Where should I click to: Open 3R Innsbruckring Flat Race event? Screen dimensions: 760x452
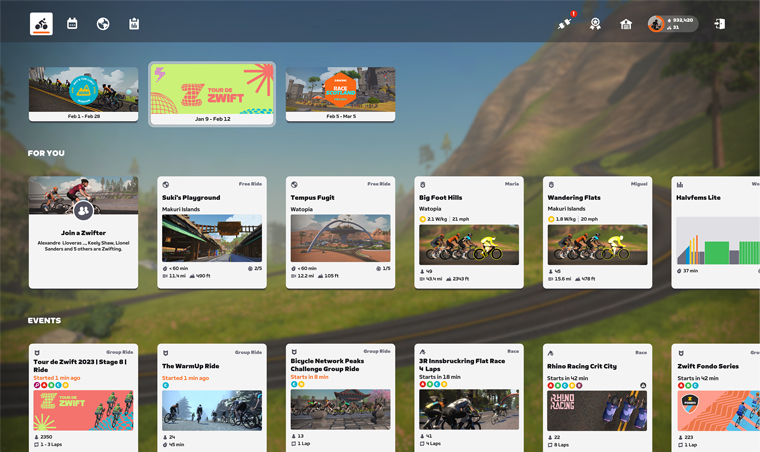pyautogui.click(x=469, y=398)
